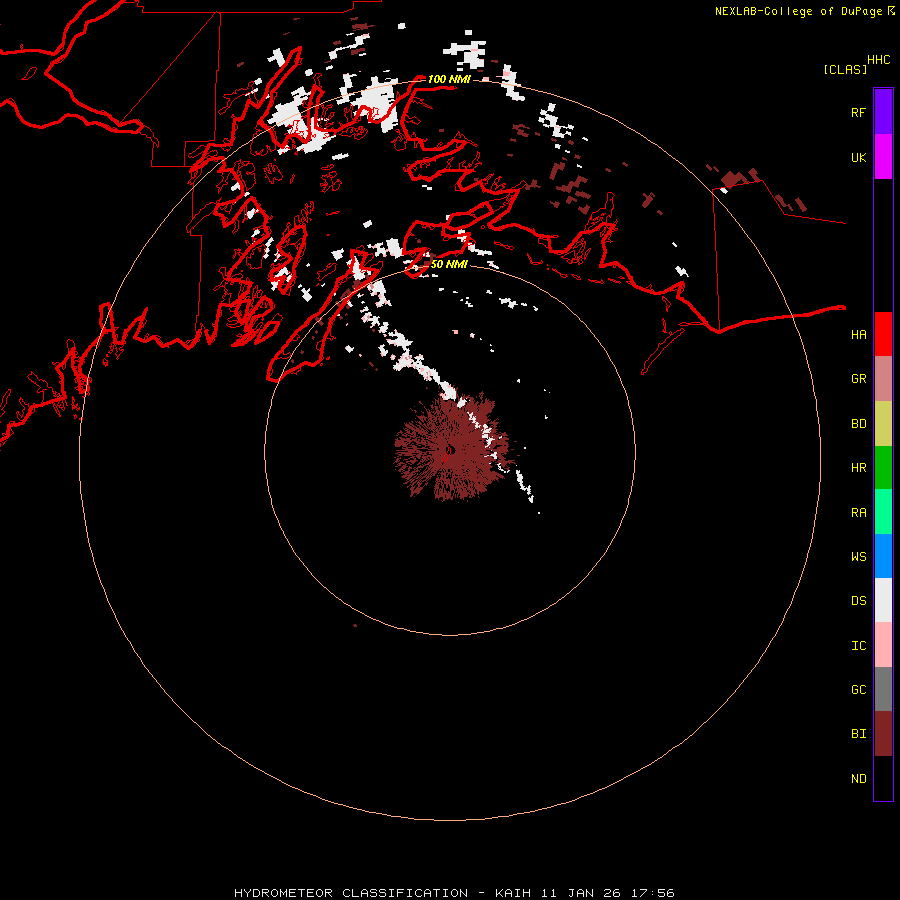Click the WS legend label
The height and width of the screenshot is (900, 900).
858,556
